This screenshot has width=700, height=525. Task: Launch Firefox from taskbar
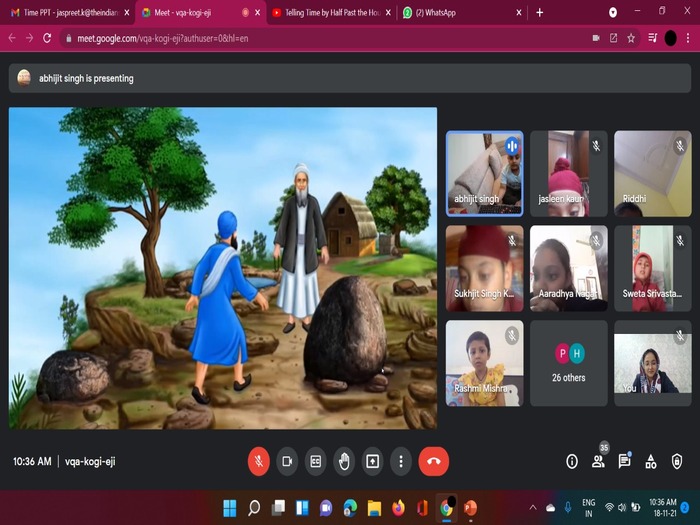(x=398, y=508)
